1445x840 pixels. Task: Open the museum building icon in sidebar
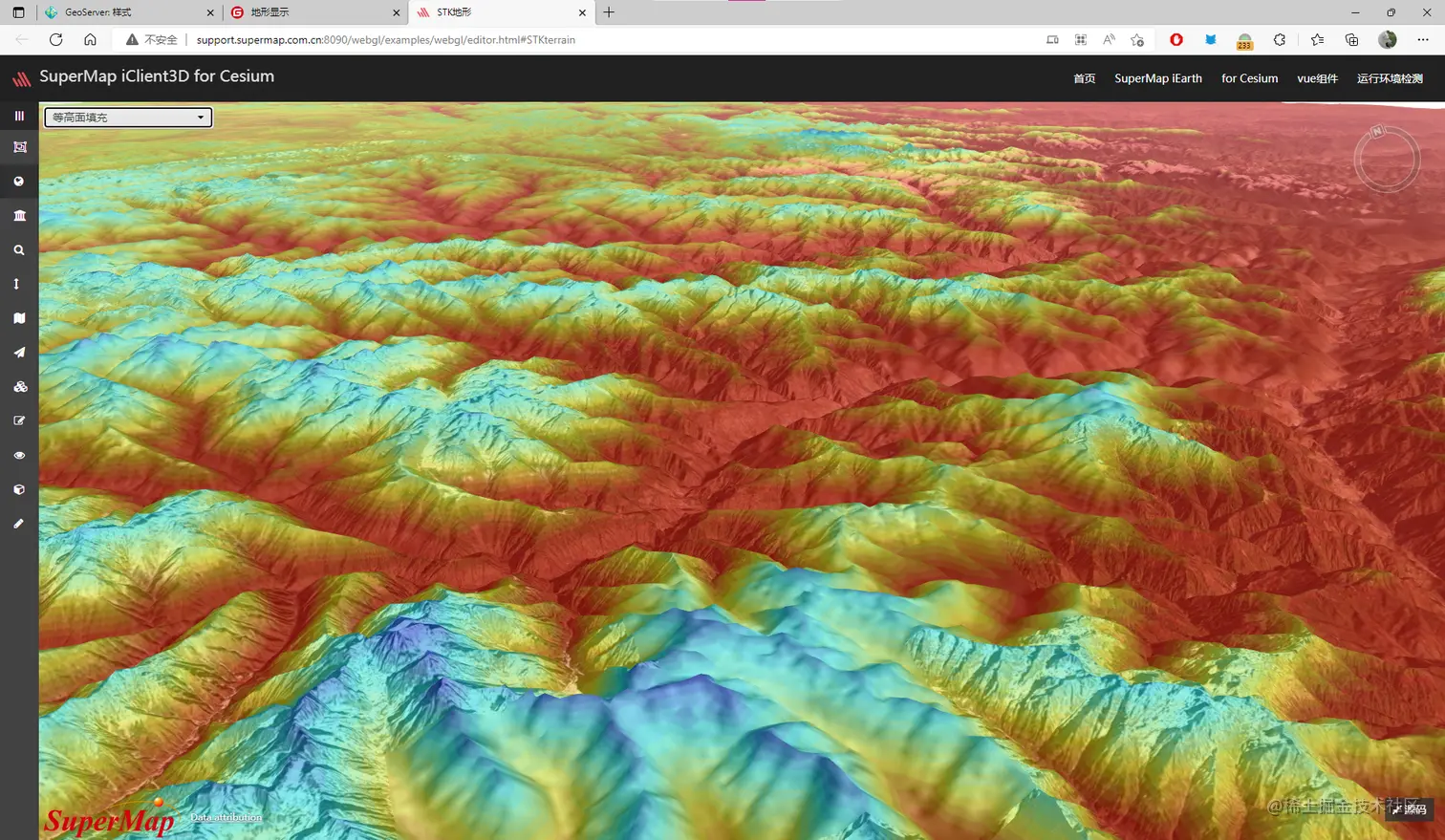[x=19, y=216]
